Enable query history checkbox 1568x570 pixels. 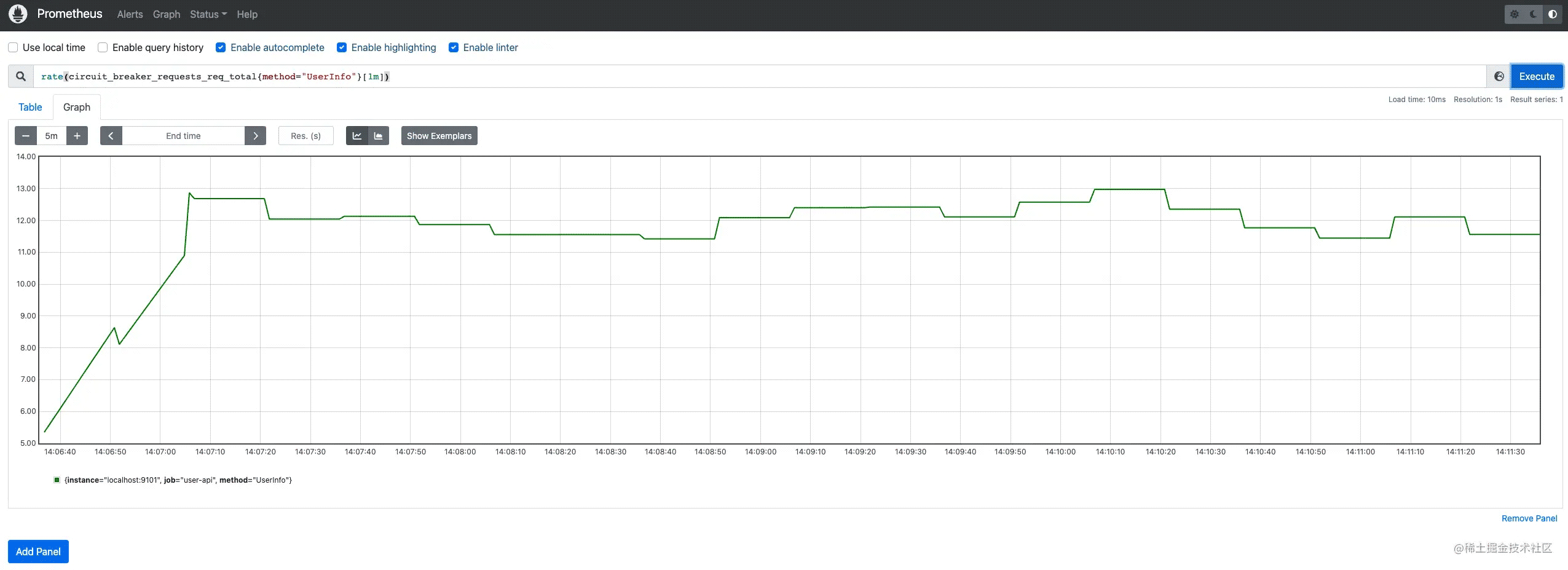(x=103, y=47)
